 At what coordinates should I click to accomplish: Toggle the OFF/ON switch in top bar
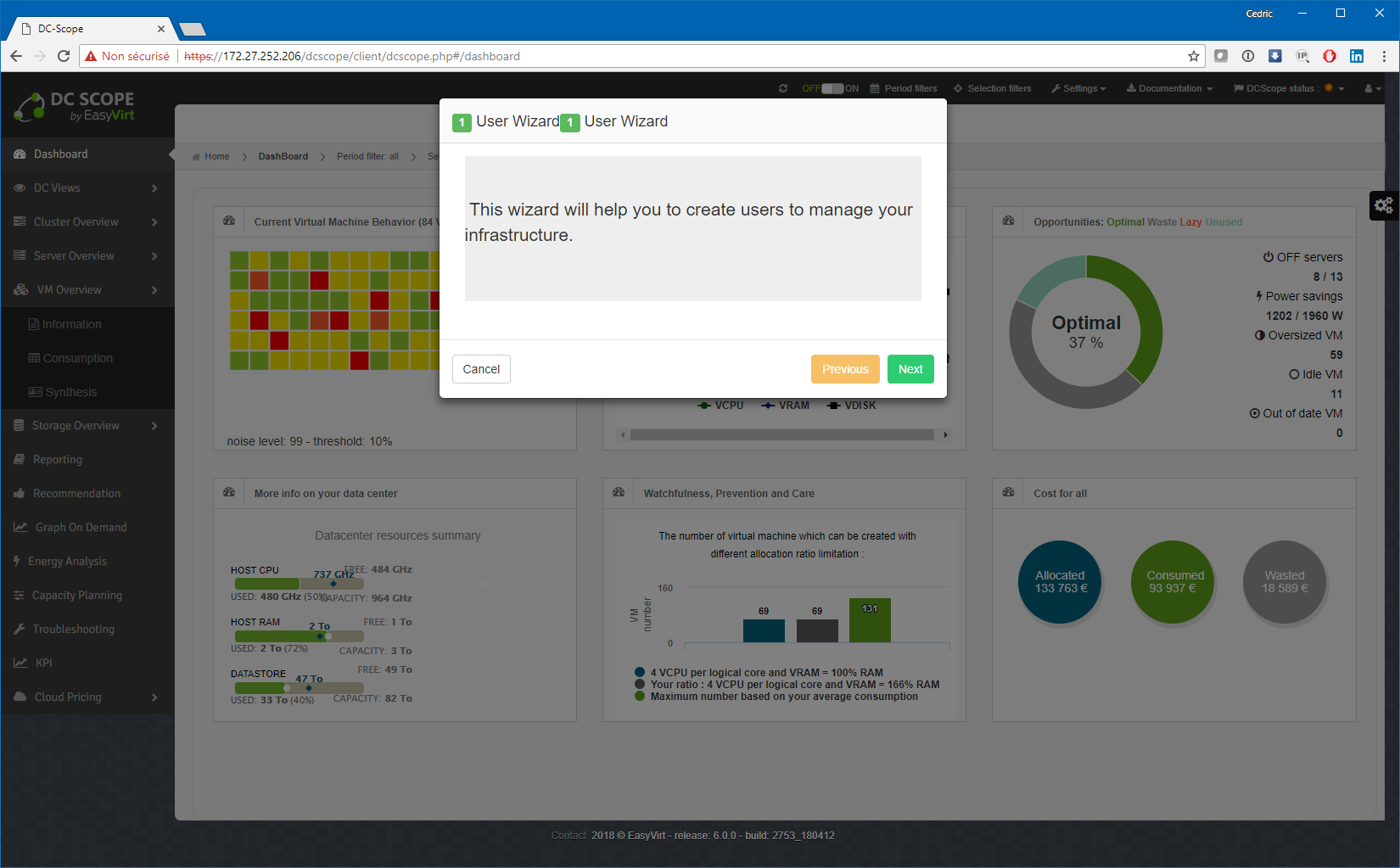coord(832,88)
